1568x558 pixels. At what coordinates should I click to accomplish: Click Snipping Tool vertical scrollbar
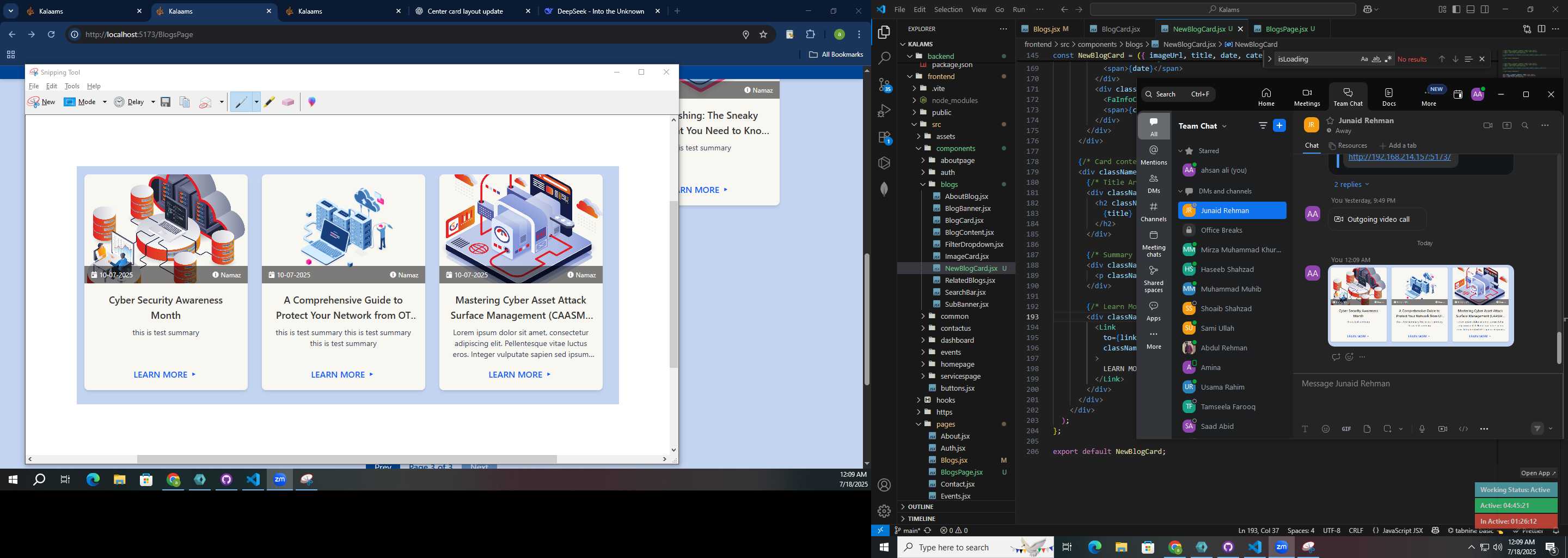(x=673, y=284)
